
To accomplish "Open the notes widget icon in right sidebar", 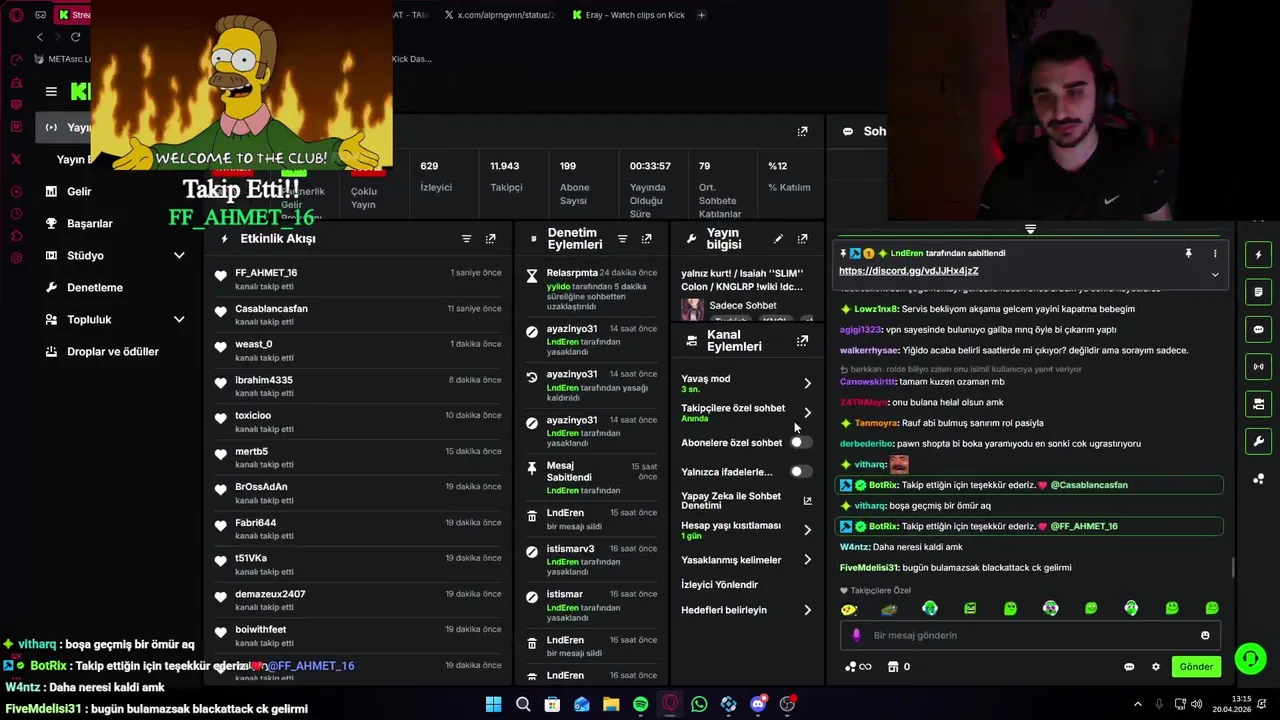I will (1259, 292).
